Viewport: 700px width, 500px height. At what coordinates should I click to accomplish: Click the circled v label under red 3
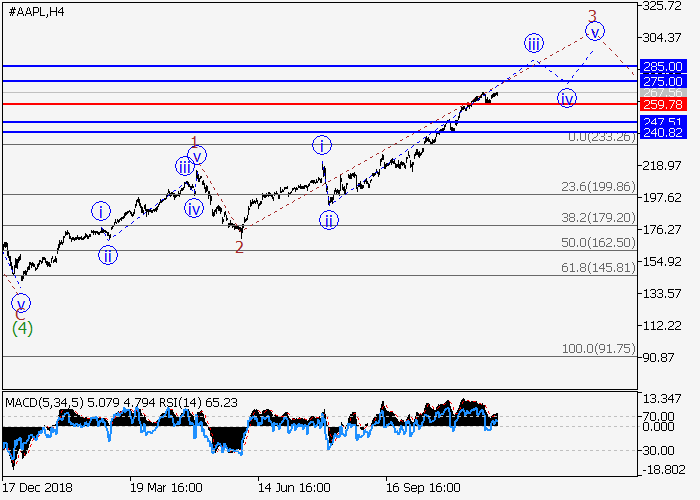pyautogui.click(x=595, y=31)
